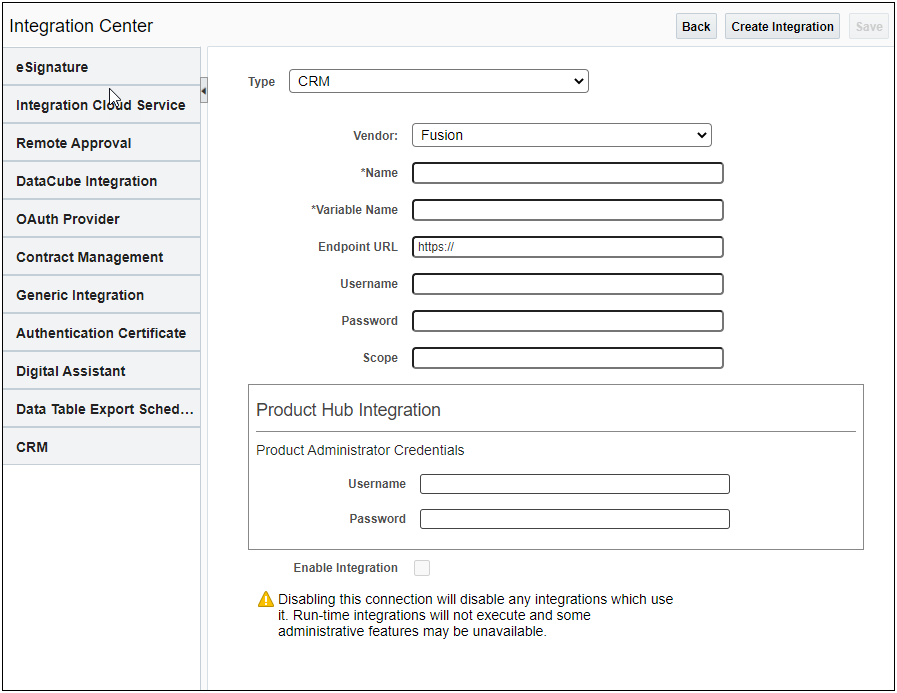Focus the Variable Name field
Screen dimensions: 897x693
pyautogui.click(x=567, y=210)
